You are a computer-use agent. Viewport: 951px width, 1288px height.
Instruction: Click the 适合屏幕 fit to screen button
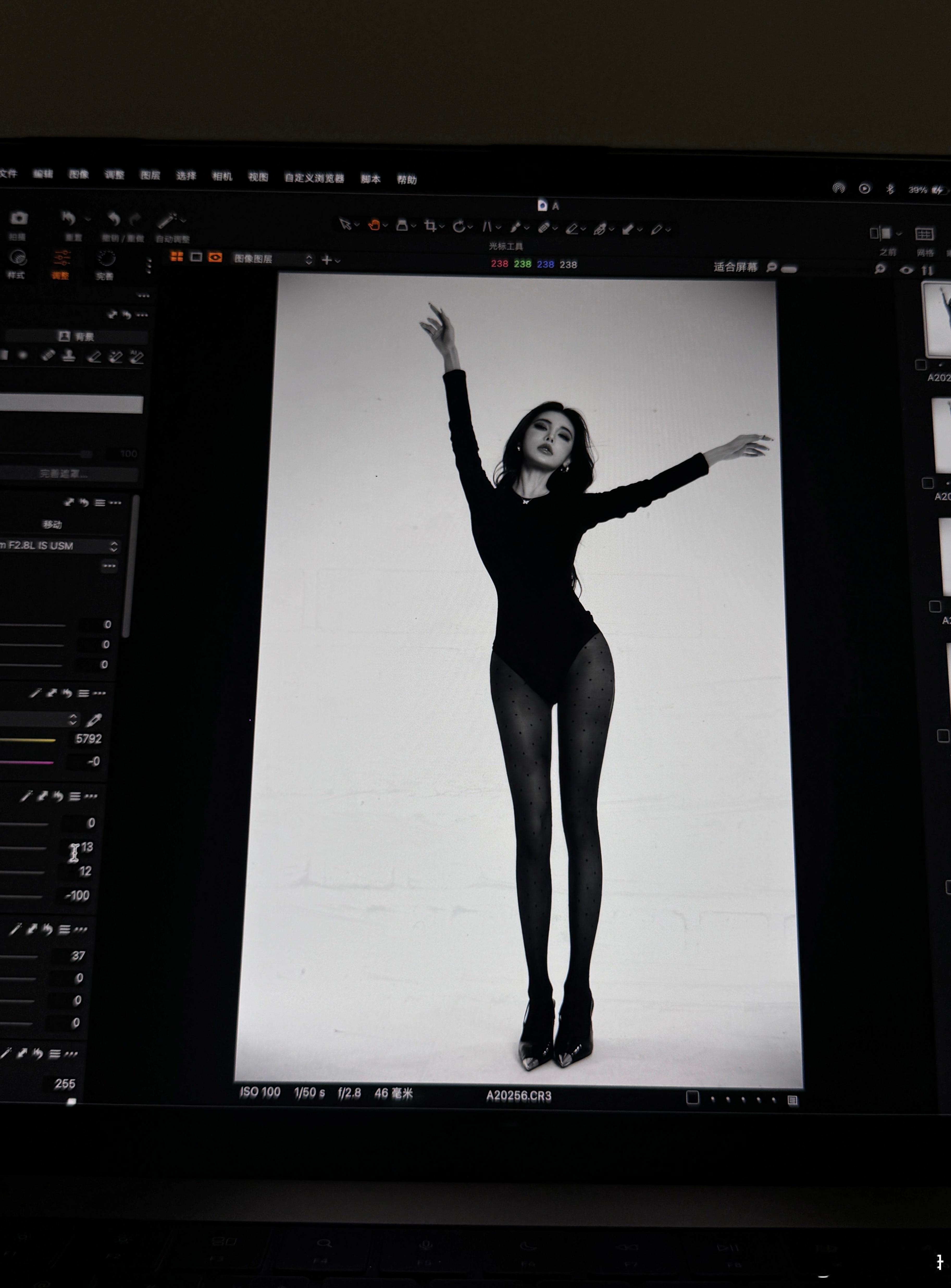pyautogui.click(x=735, y=267)
